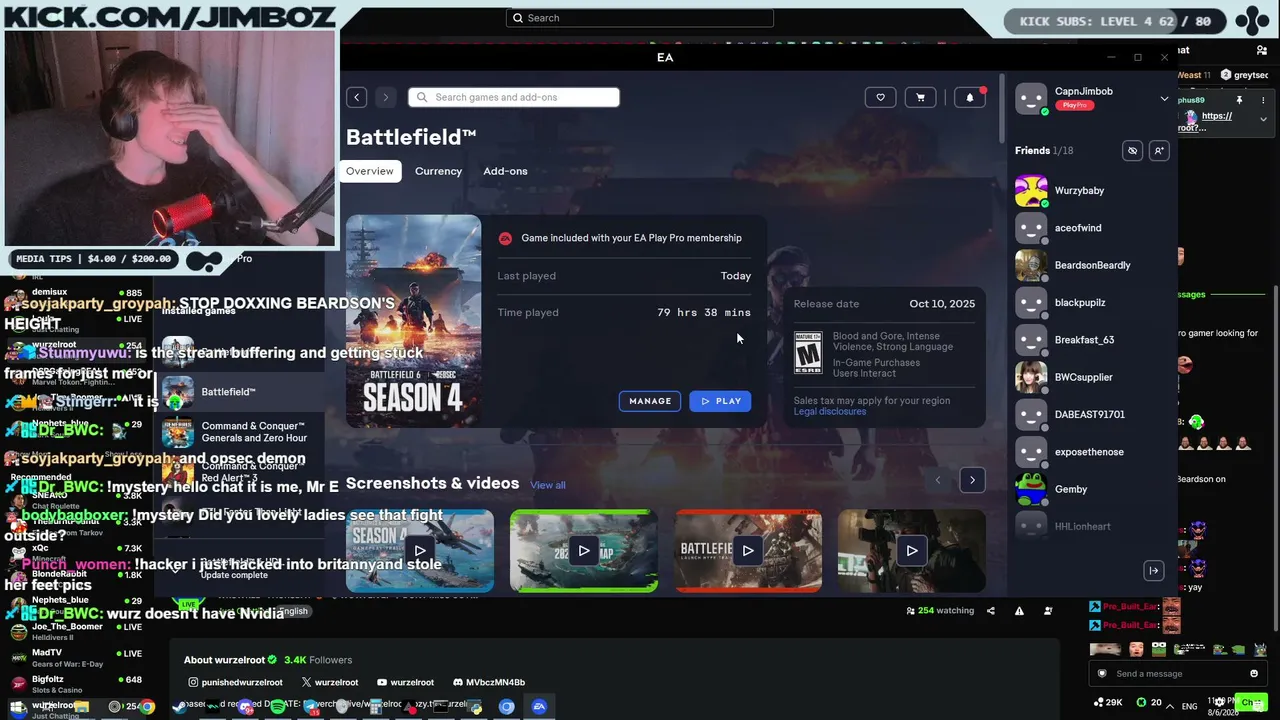Open Spotify from the taskbar
The width and height of the screenshot is (1280, 720).
point(278,707)
